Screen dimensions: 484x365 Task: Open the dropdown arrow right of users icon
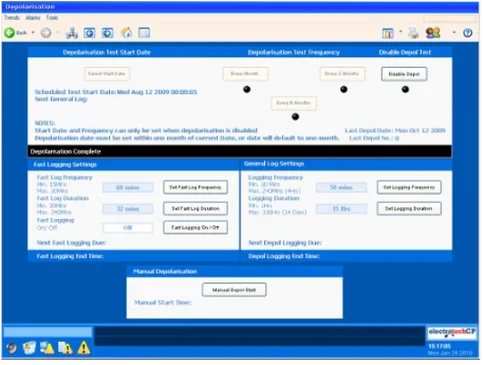click(454, 33)
